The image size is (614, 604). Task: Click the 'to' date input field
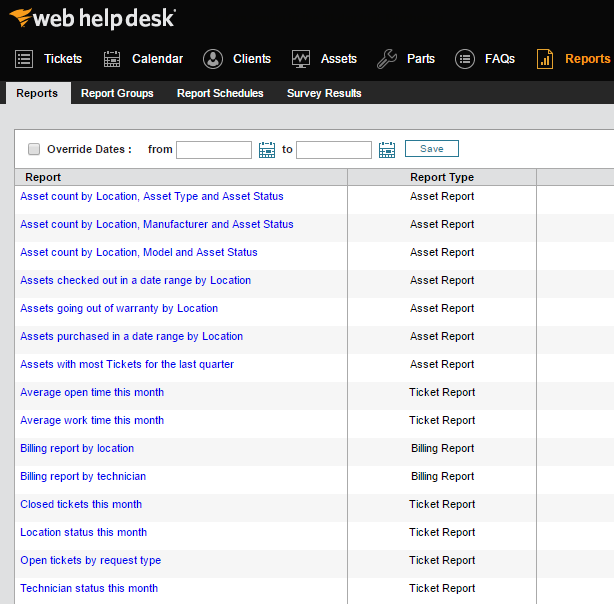(x=334, y=150)
